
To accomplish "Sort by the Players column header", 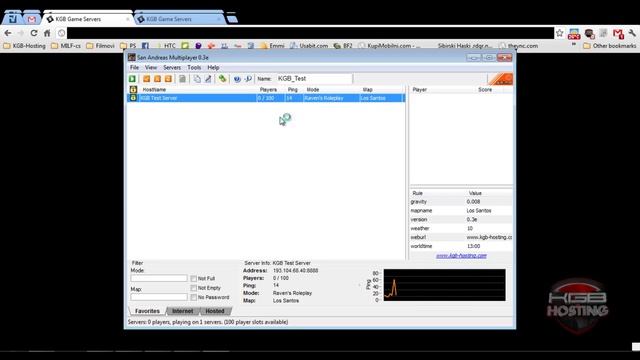I will pyautogui.click(x=271, y=89).
